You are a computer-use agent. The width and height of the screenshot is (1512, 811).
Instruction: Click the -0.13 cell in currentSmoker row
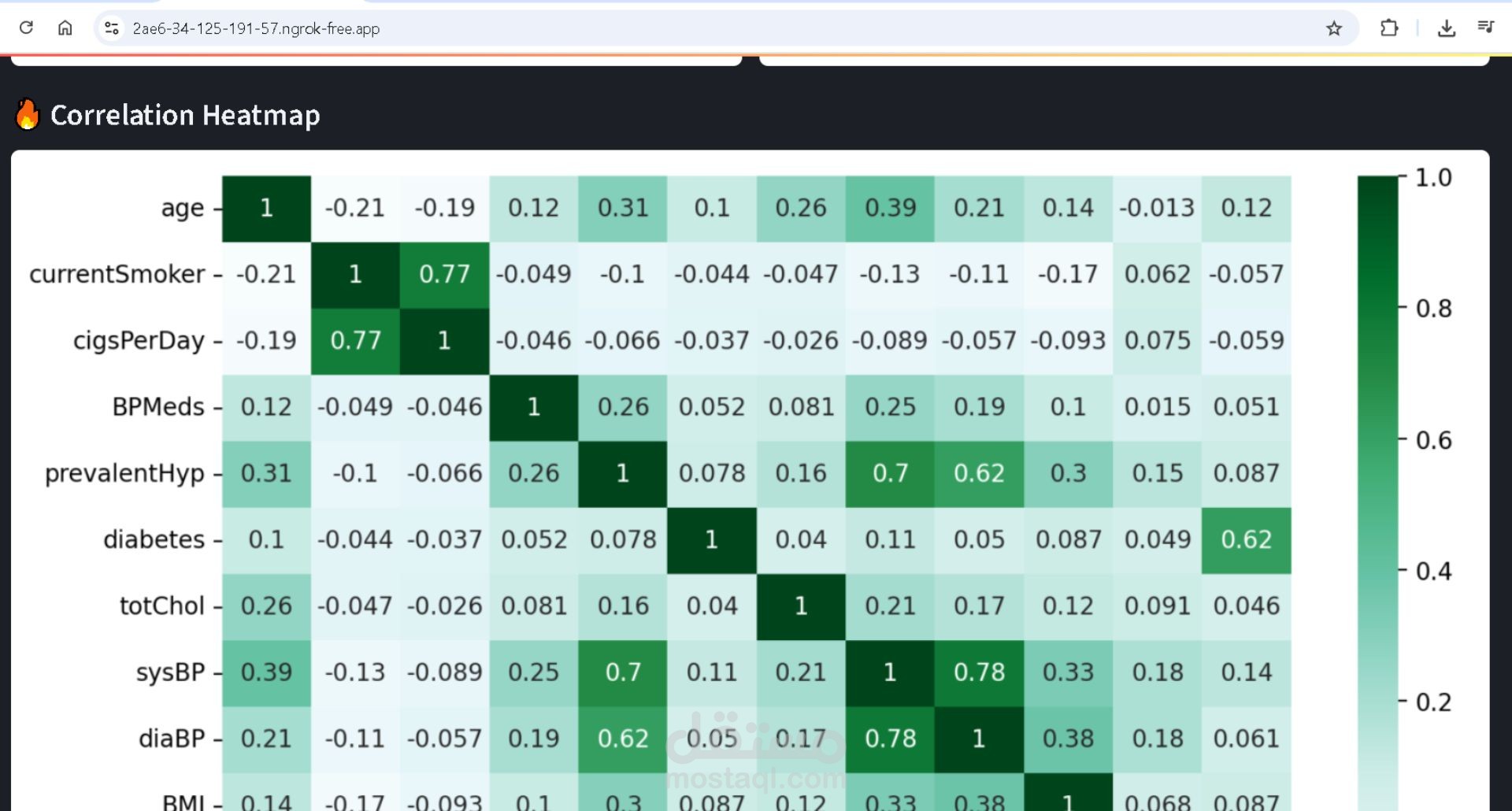click(x=890, y=275)
